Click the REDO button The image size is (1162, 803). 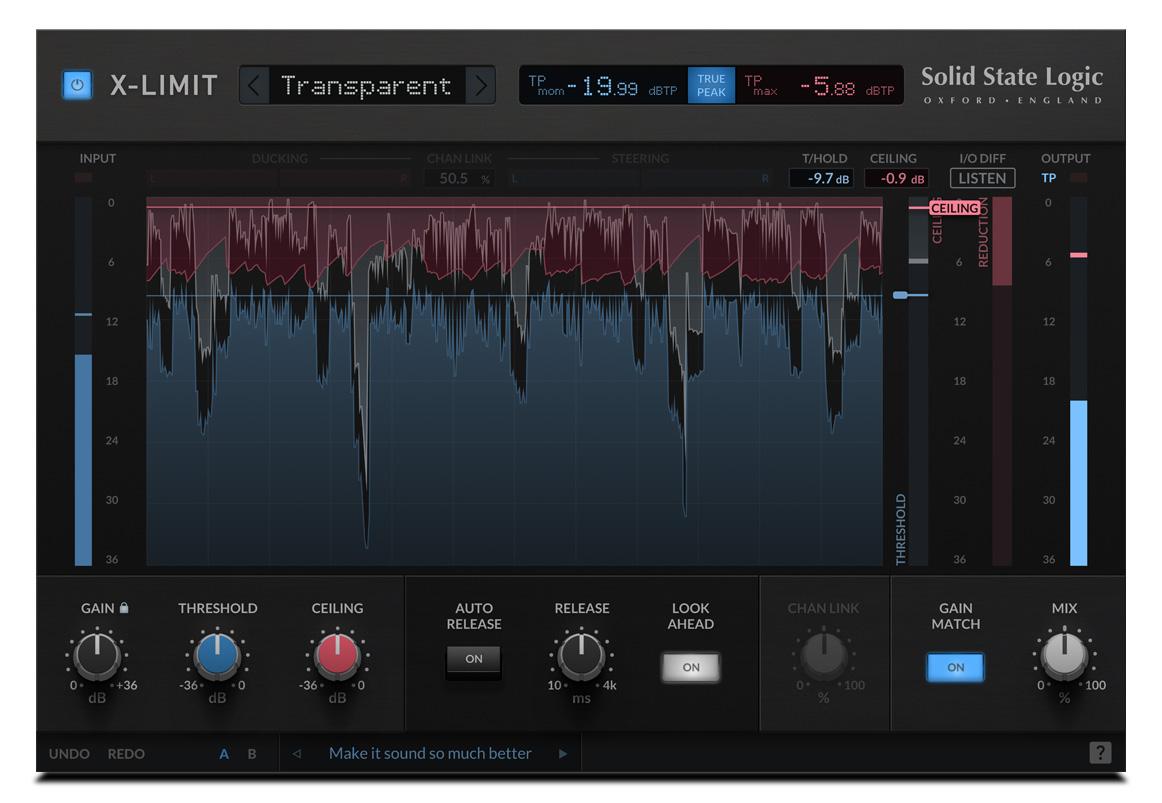pyautogui.click(x=126, y=754)
